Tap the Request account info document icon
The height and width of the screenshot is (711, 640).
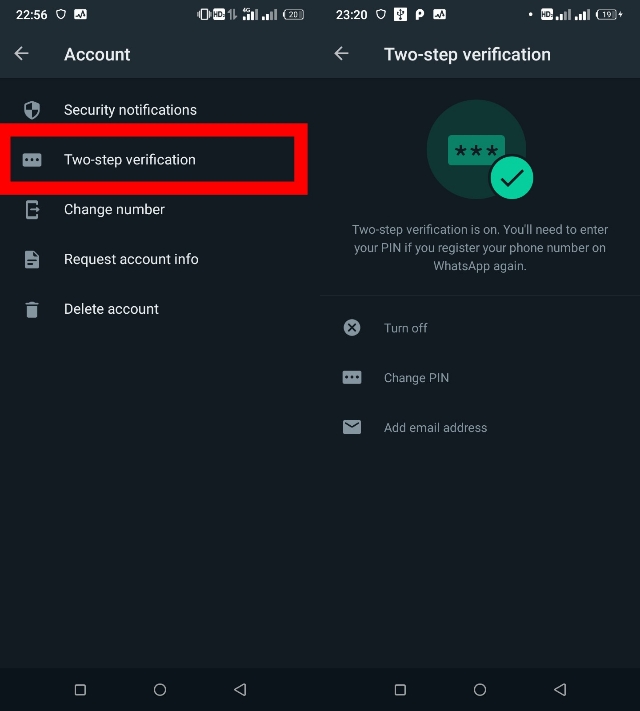(32, 260)
